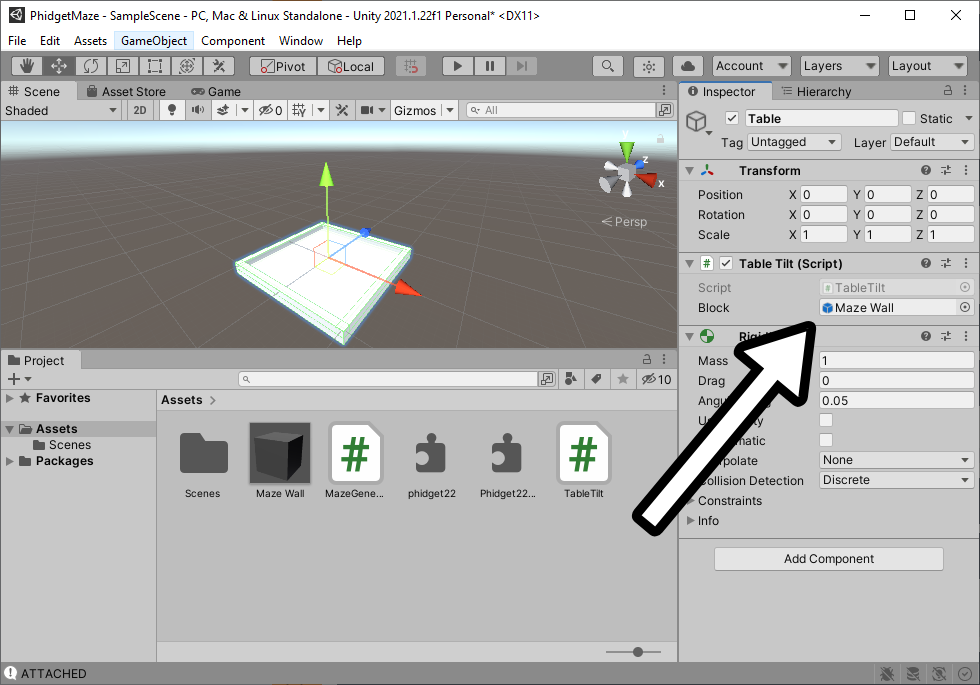980x685 pixels.
Task: Open Transform component preset icon
Action: tap(946, 170)
